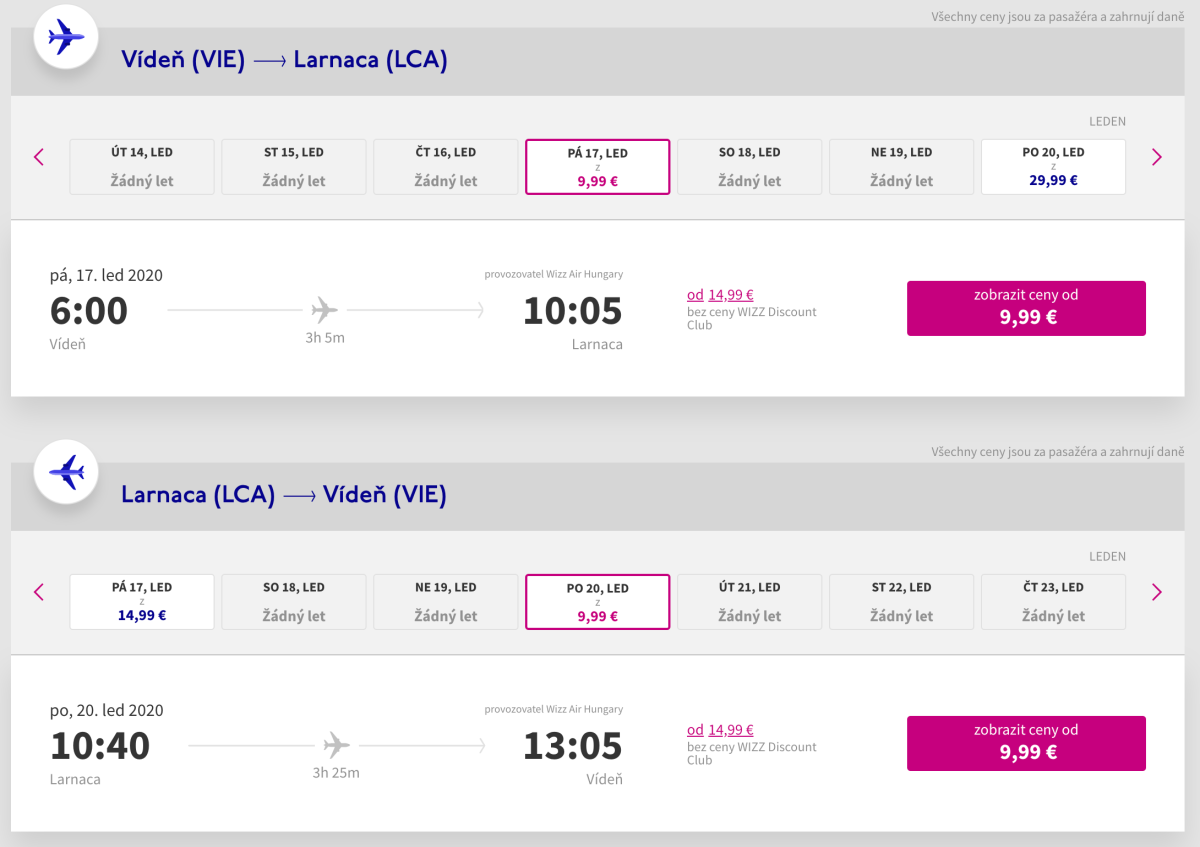Open return 'od 14,99 €' price link
The image size is (1200, 847).
coord(720,730)
